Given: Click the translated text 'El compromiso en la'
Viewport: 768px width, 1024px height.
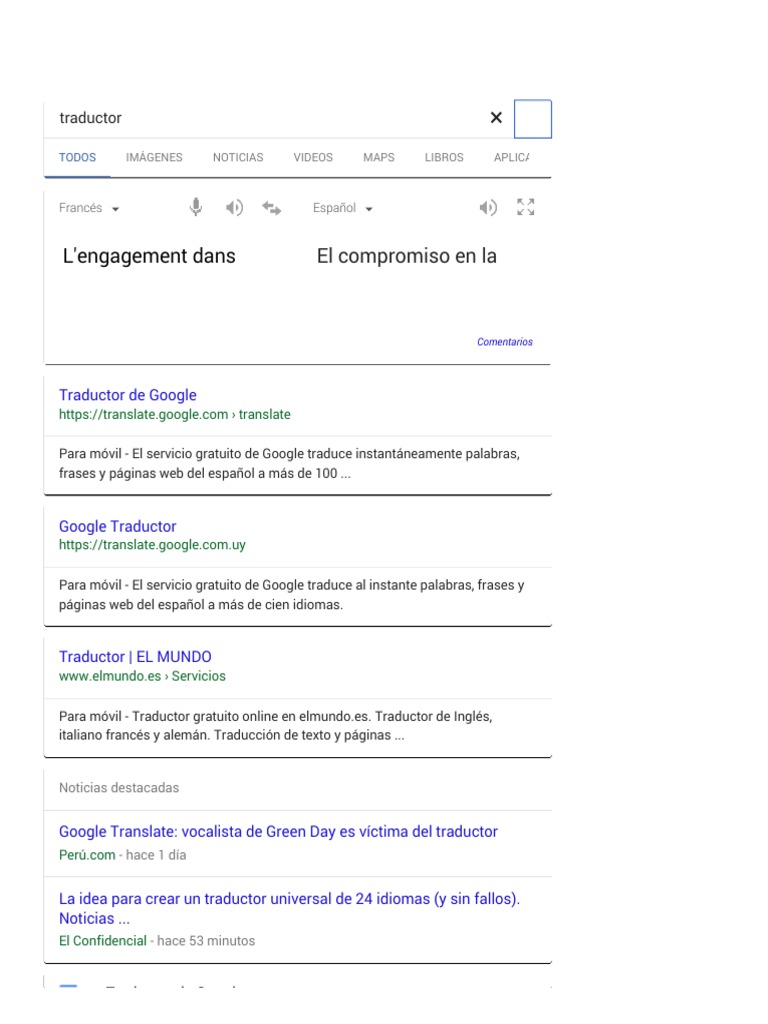Looking at the screenshot, I should tap(406, 256).
